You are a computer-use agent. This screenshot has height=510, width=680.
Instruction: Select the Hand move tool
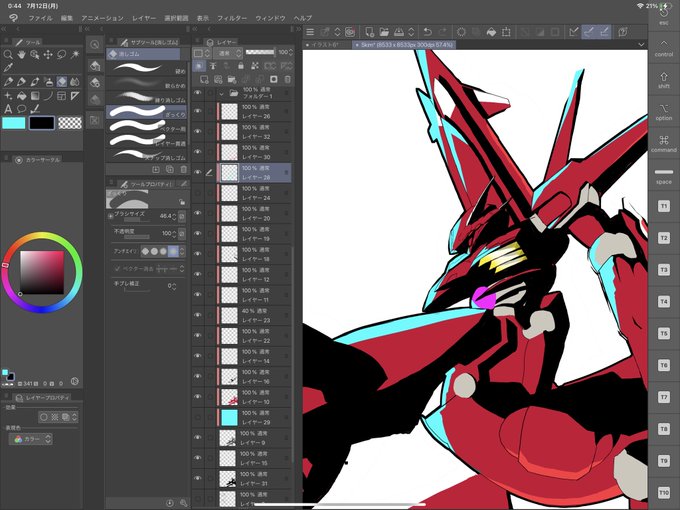click(21, 54)
